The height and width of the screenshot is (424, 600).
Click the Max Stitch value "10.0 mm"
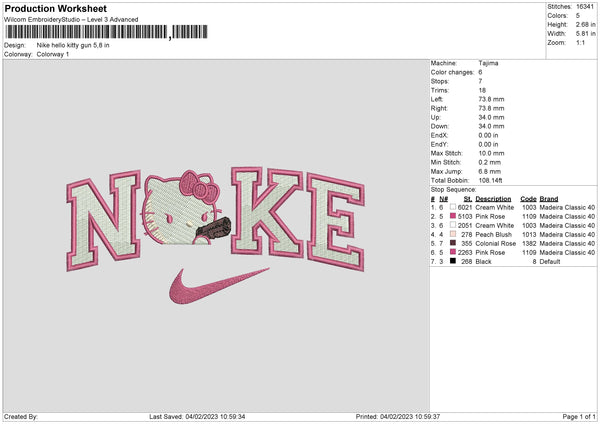pos(491,153)
